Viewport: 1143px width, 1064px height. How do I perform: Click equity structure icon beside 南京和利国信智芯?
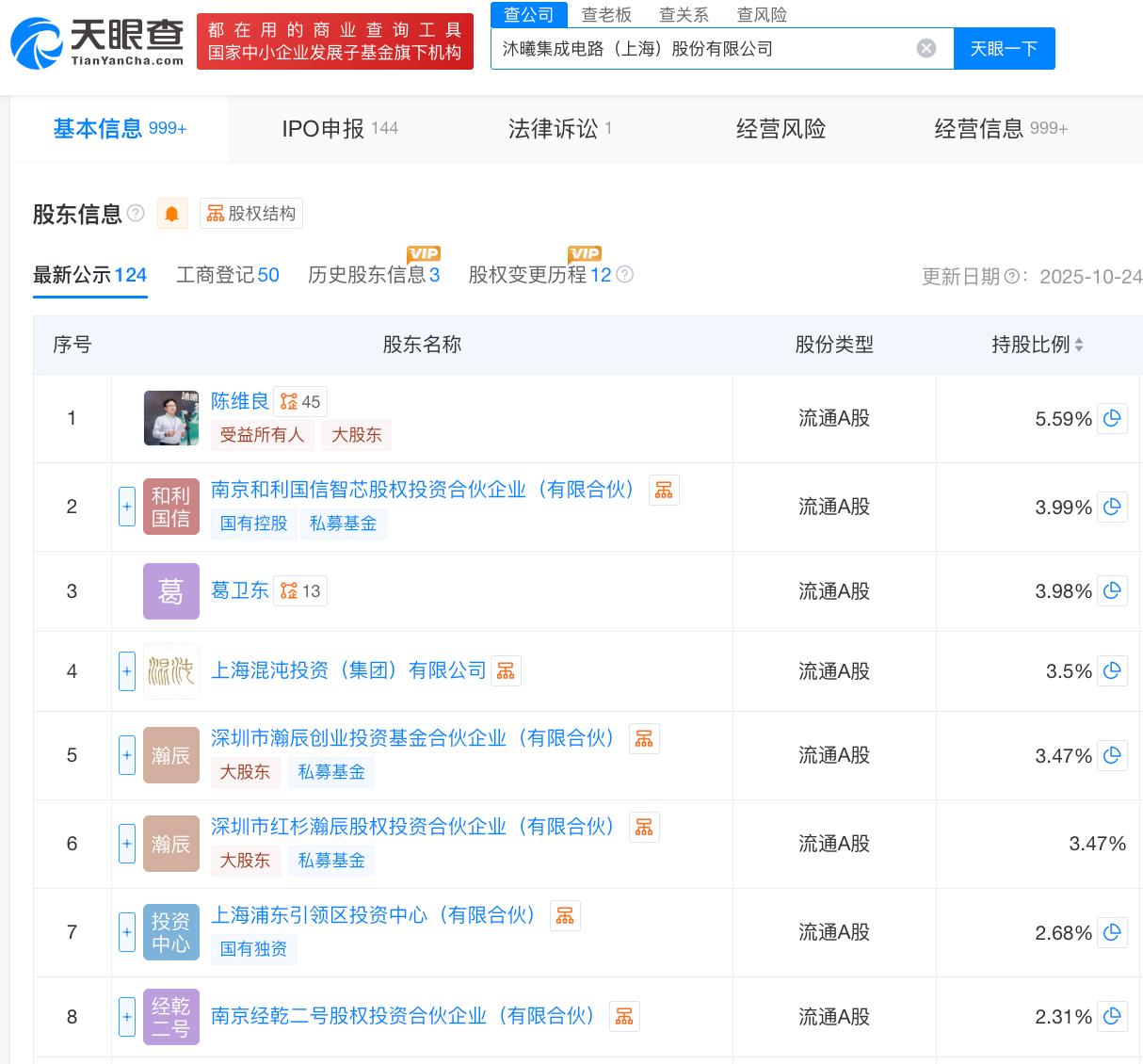[664, 491]
